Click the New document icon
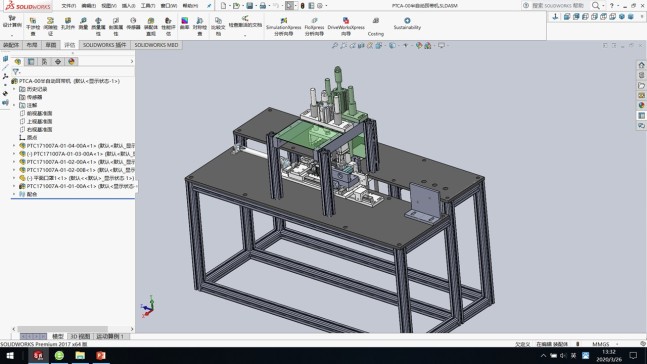 pyautogui.click(x=223, y=6)
